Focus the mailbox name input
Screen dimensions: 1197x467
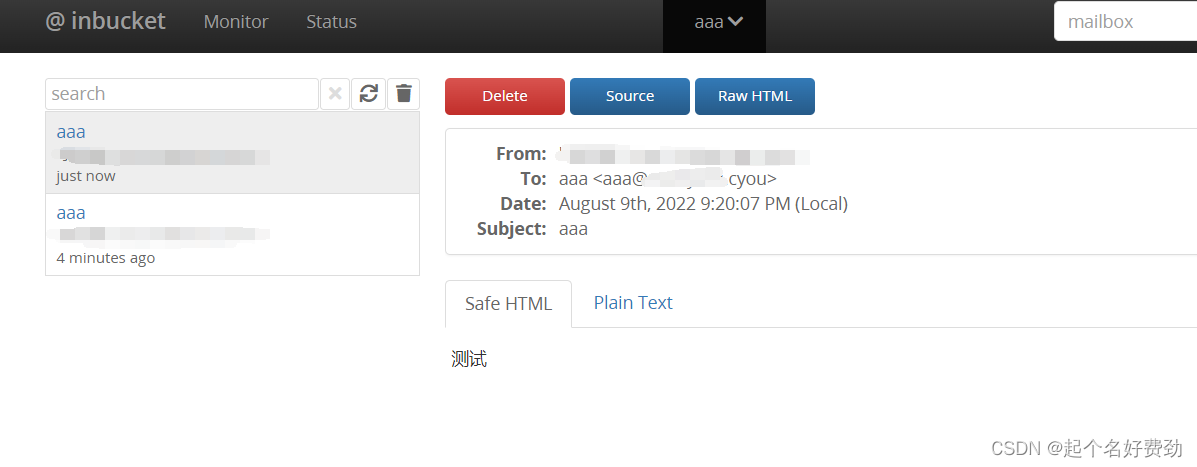(x=1125, y=21)
